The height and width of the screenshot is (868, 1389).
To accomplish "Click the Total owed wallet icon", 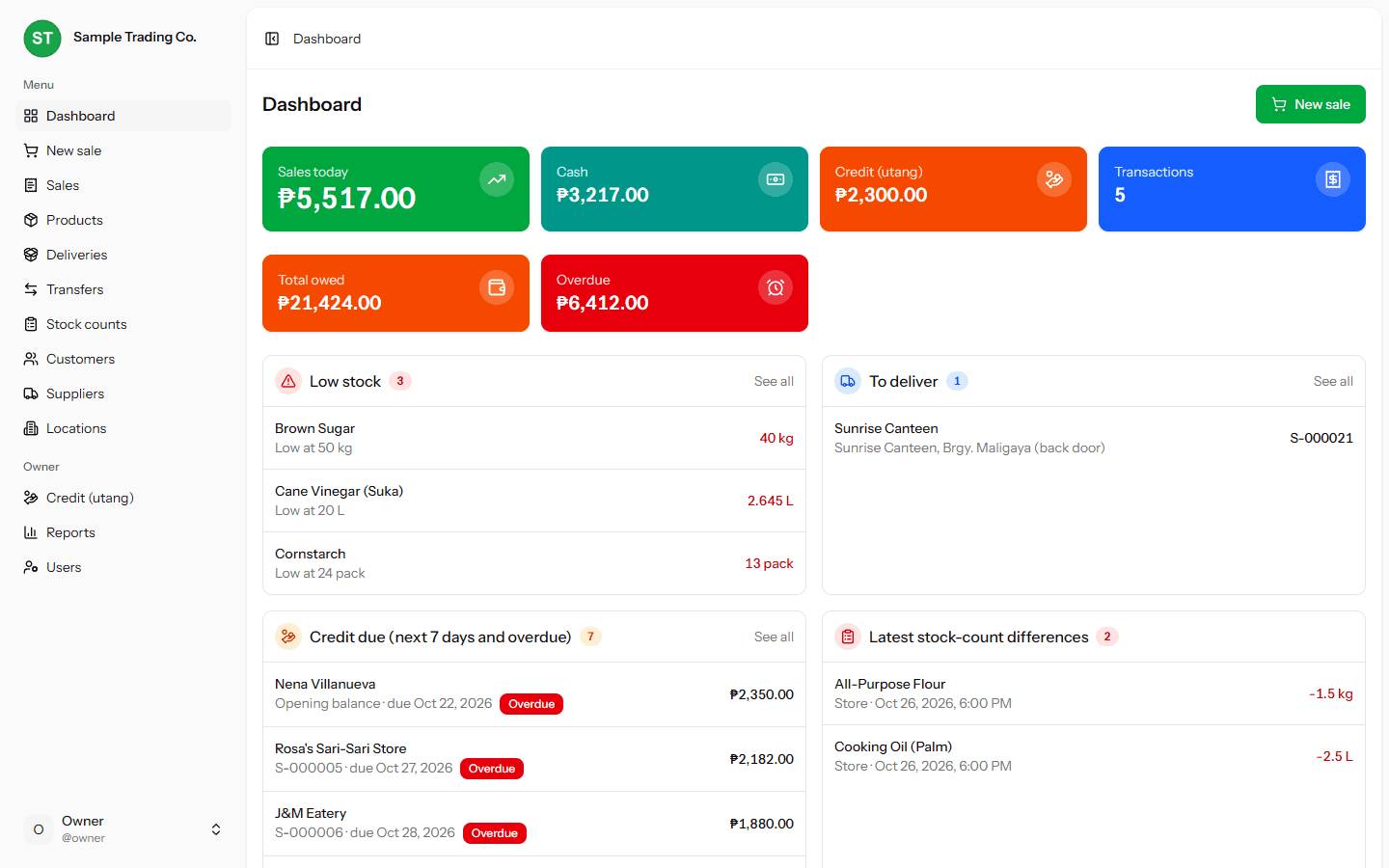I will (497, 287).
